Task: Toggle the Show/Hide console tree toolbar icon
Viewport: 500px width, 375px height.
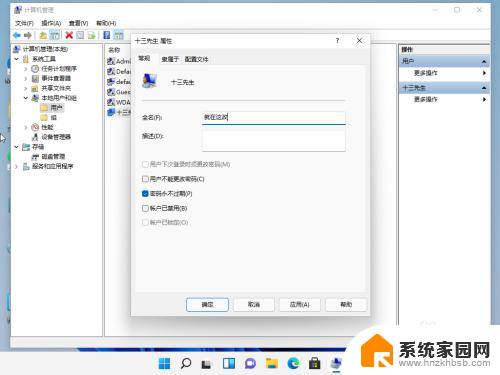Action: [54, 35]
